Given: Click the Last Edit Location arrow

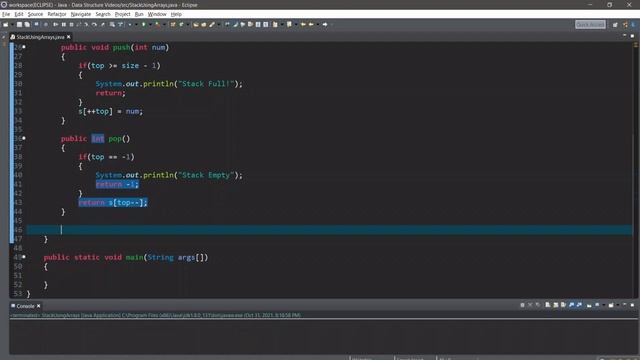Looking at the screenshot, I should click(x=303, y=24).
